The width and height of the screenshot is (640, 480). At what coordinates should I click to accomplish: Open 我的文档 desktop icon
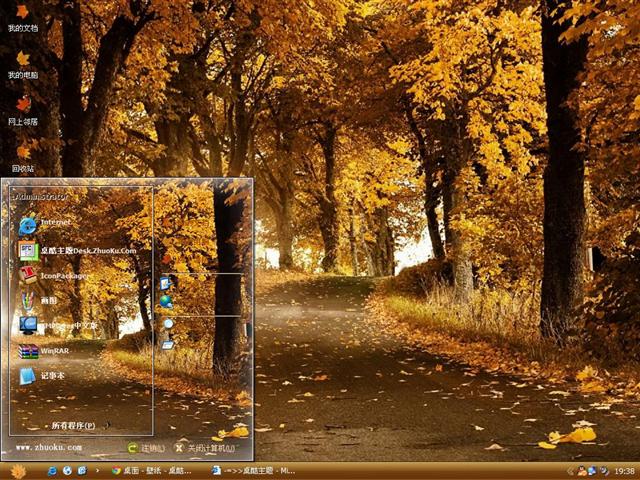point(22,16)
